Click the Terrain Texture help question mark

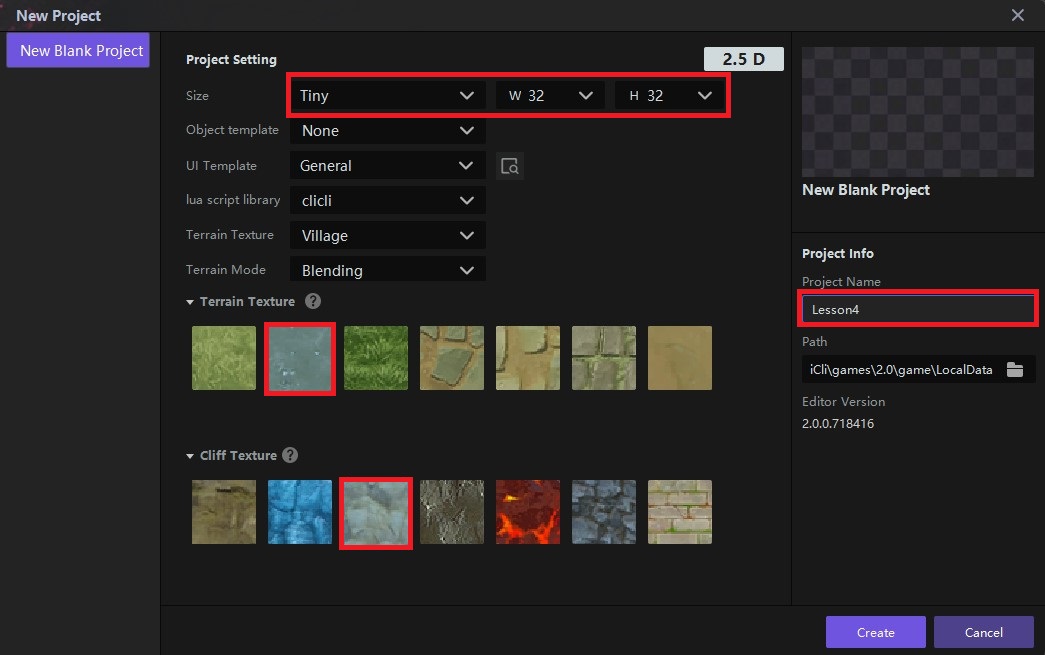tap(313, 301)
